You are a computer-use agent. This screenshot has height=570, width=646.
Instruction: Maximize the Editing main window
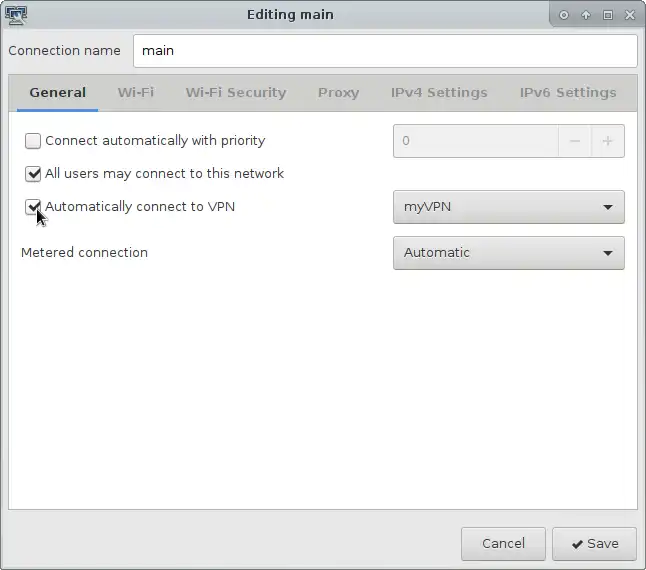[x=608, y=15]
